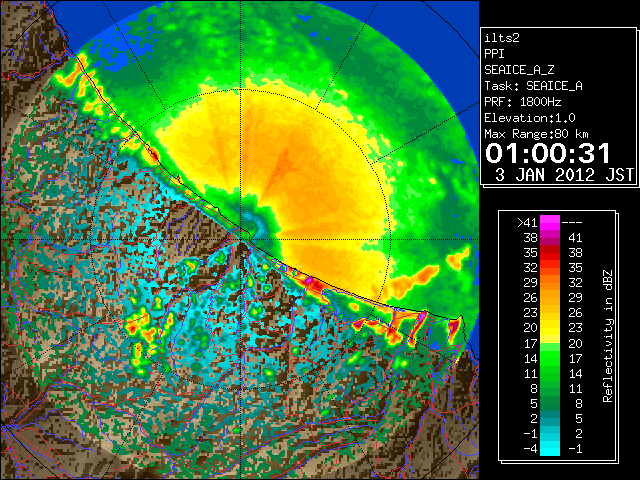Click the 'PRF: 1800Hz' entry
Viewport: 640px width, 480px height.
[x=522, y=102]
